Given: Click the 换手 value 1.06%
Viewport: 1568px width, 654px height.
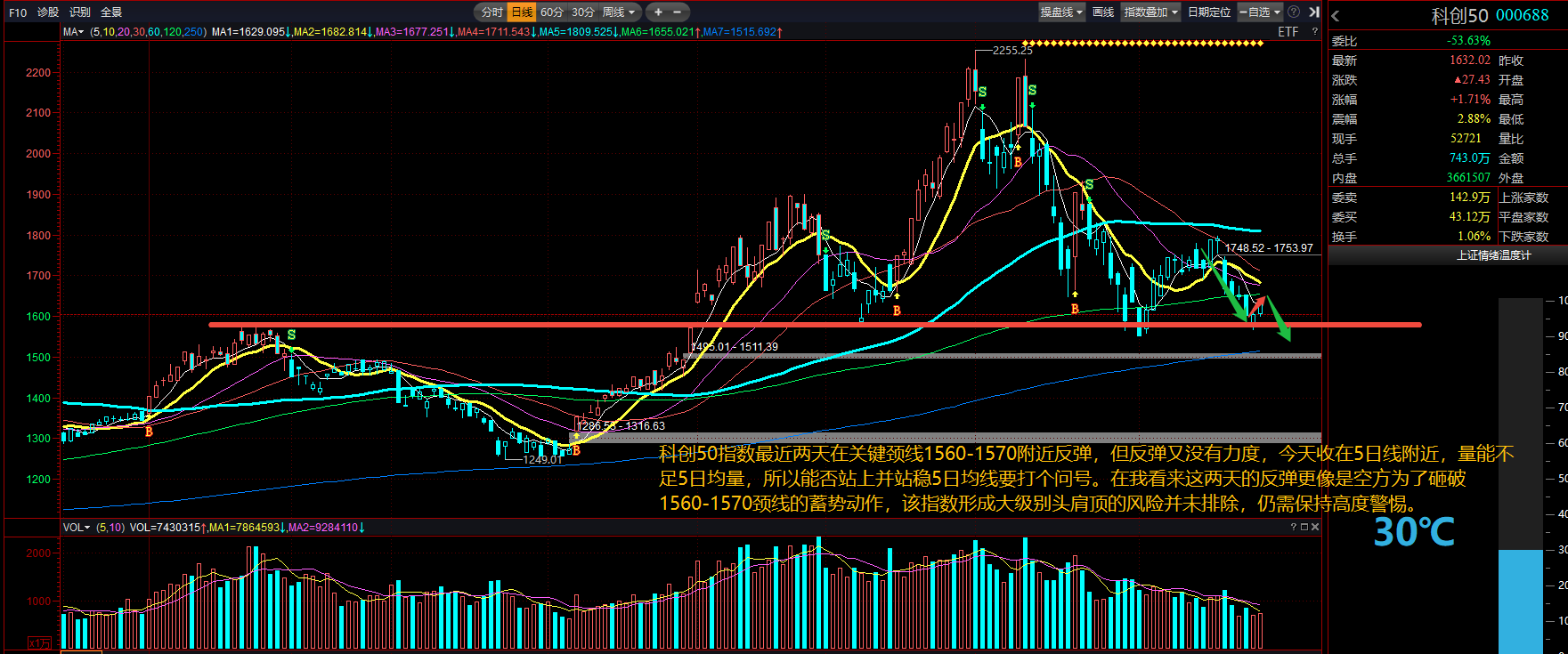Looking at the screenshot, I should click(x=1474, y=237).
